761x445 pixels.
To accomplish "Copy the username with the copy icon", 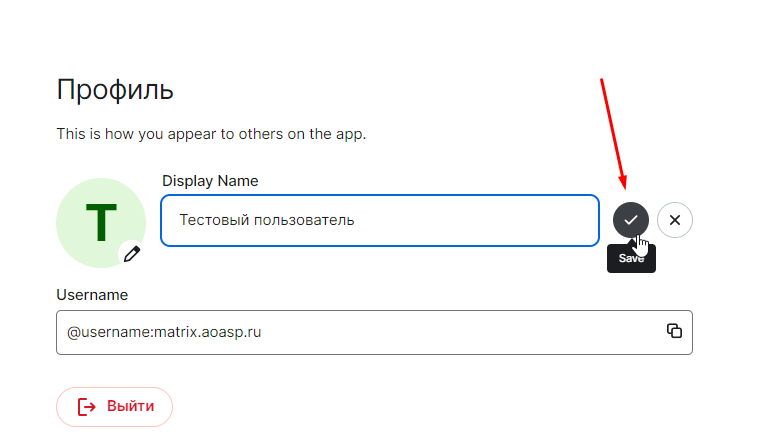I will tap(674, 331).
